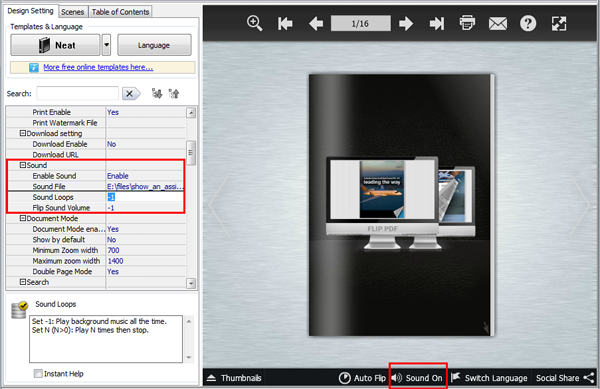Go to next page arrow
Viewport: 600px width, 389px height.
[x=406, y=24]
